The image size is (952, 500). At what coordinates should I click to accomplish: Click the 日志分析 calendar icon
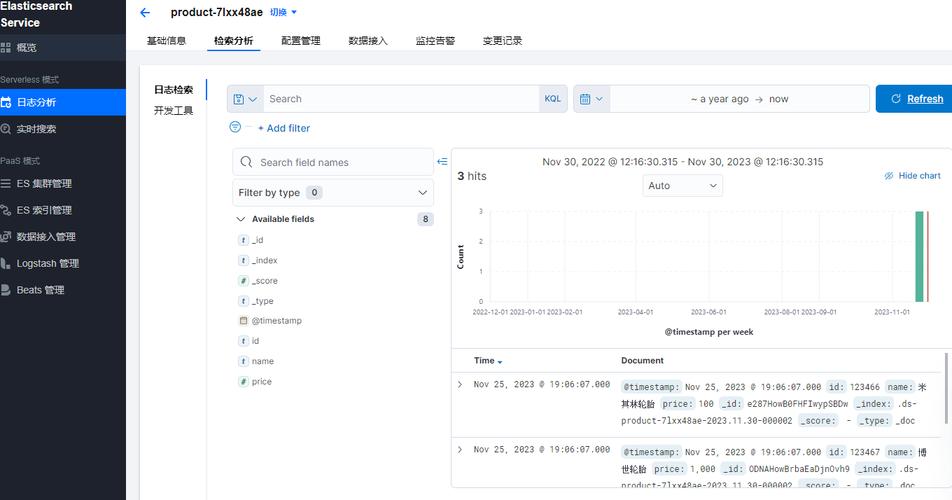click(x=5, y=102)
